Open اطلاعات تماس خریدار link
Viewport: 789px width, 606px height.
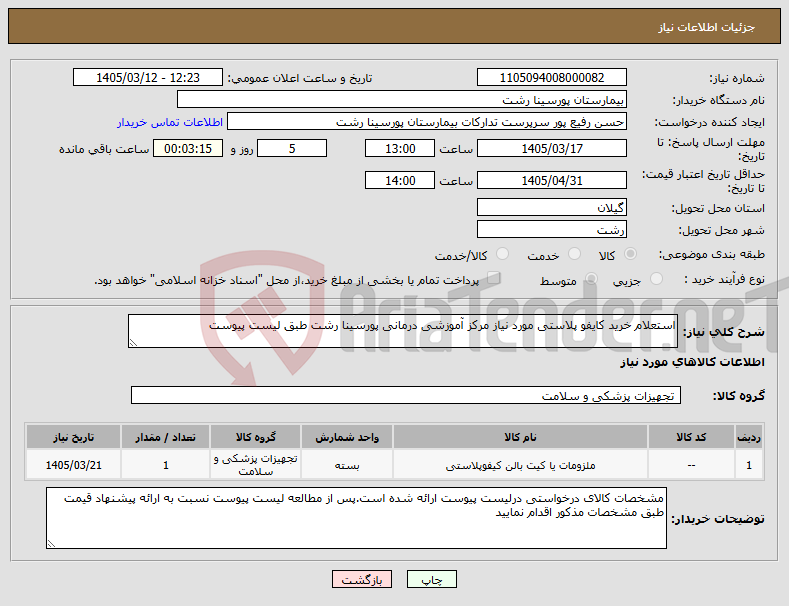tap(170, 122)
